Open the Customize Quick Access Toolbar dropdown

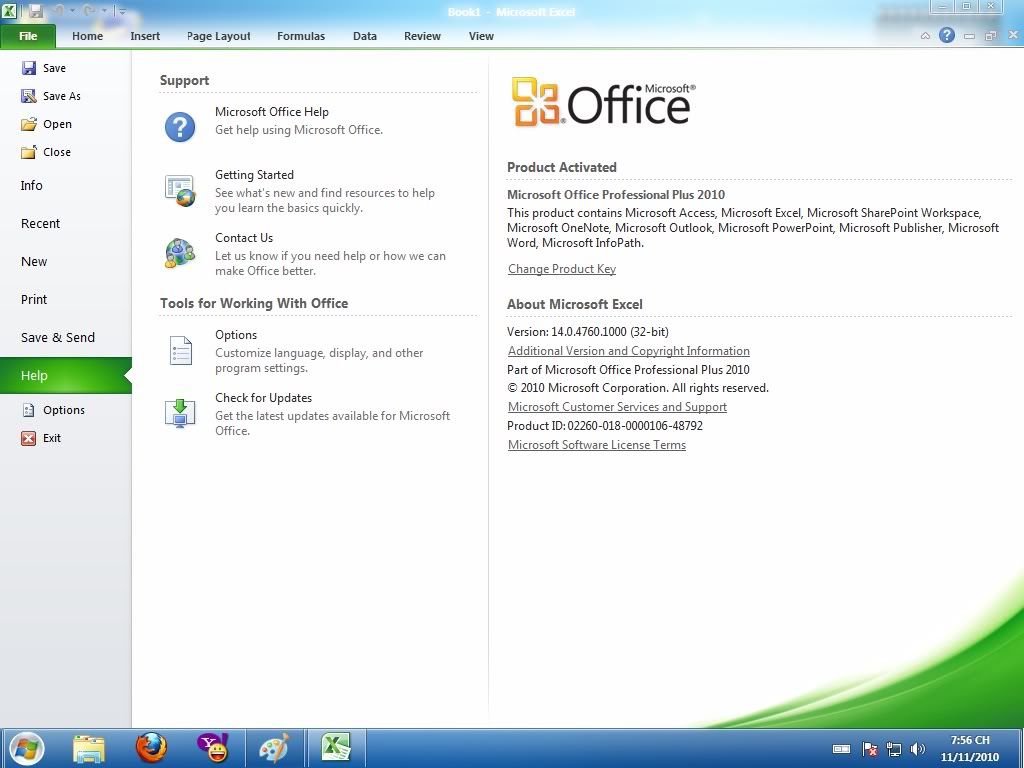point(121,11)
